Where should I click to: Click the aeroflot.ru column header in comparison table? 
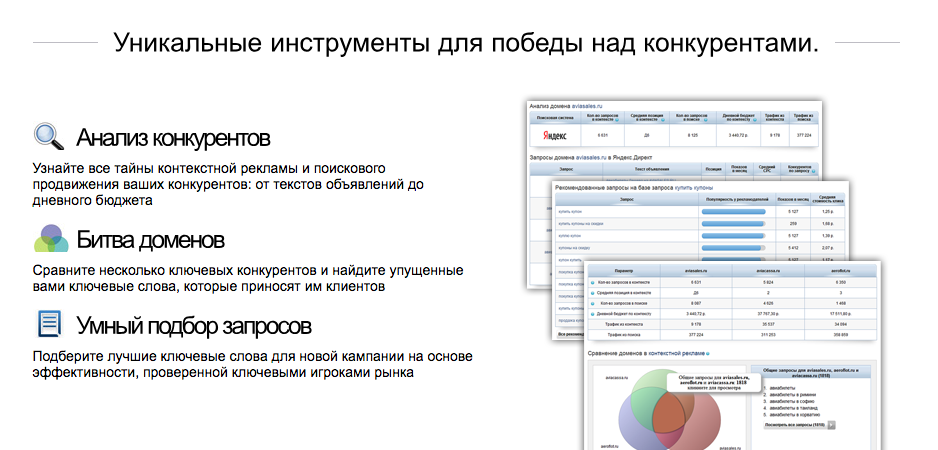click(x=840, y=270)
